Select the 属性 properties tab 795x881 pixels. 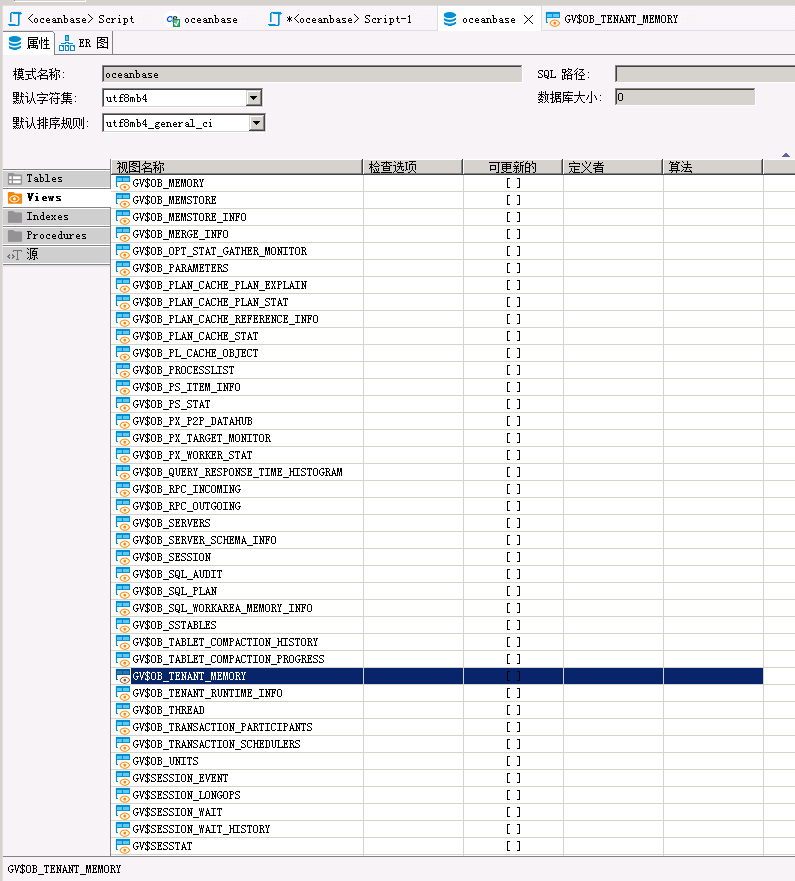pos(29,43)
